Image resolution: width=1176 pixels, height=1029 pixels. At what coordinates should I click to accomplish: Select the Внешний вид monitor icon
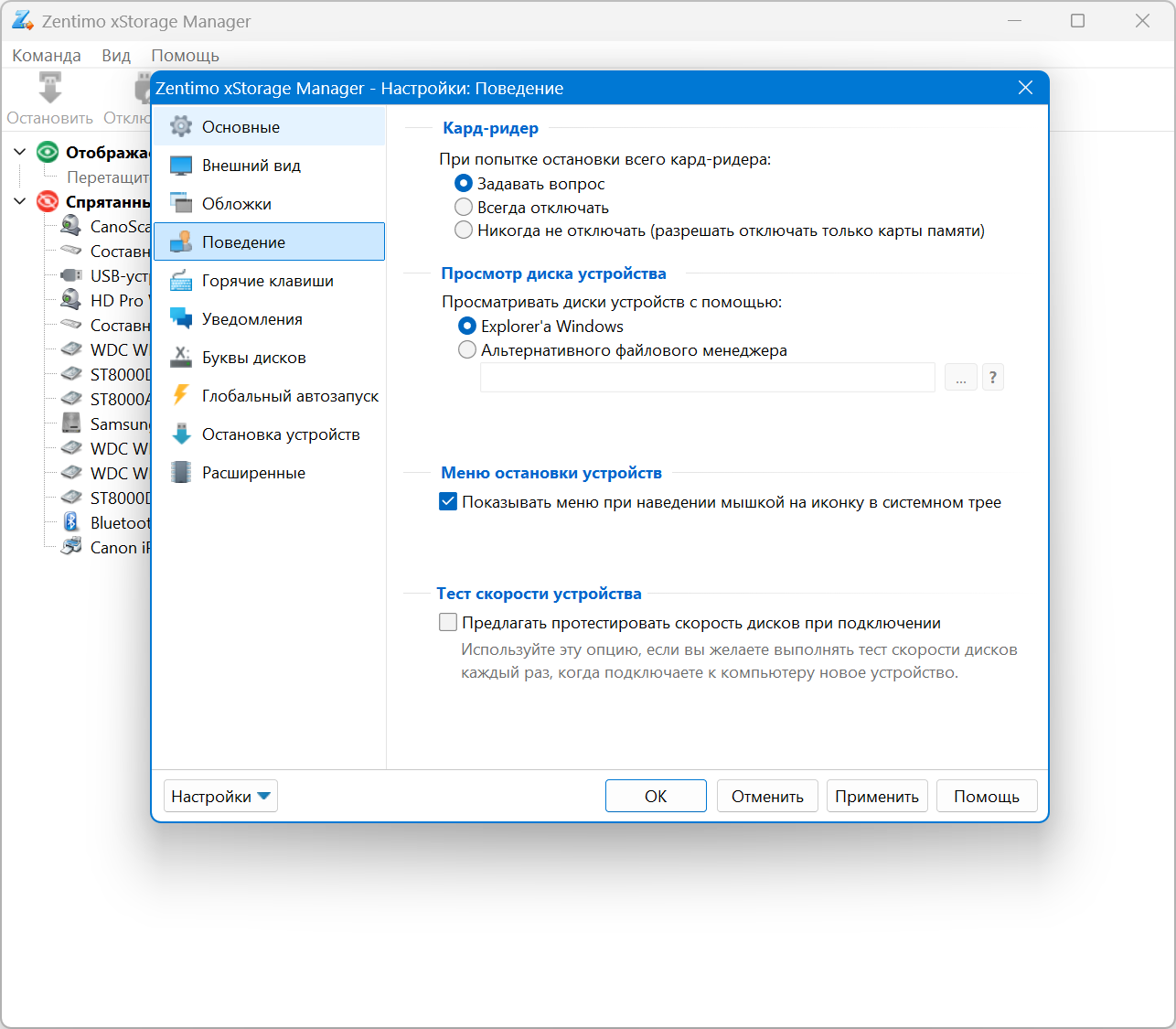[x=181, y=166]
